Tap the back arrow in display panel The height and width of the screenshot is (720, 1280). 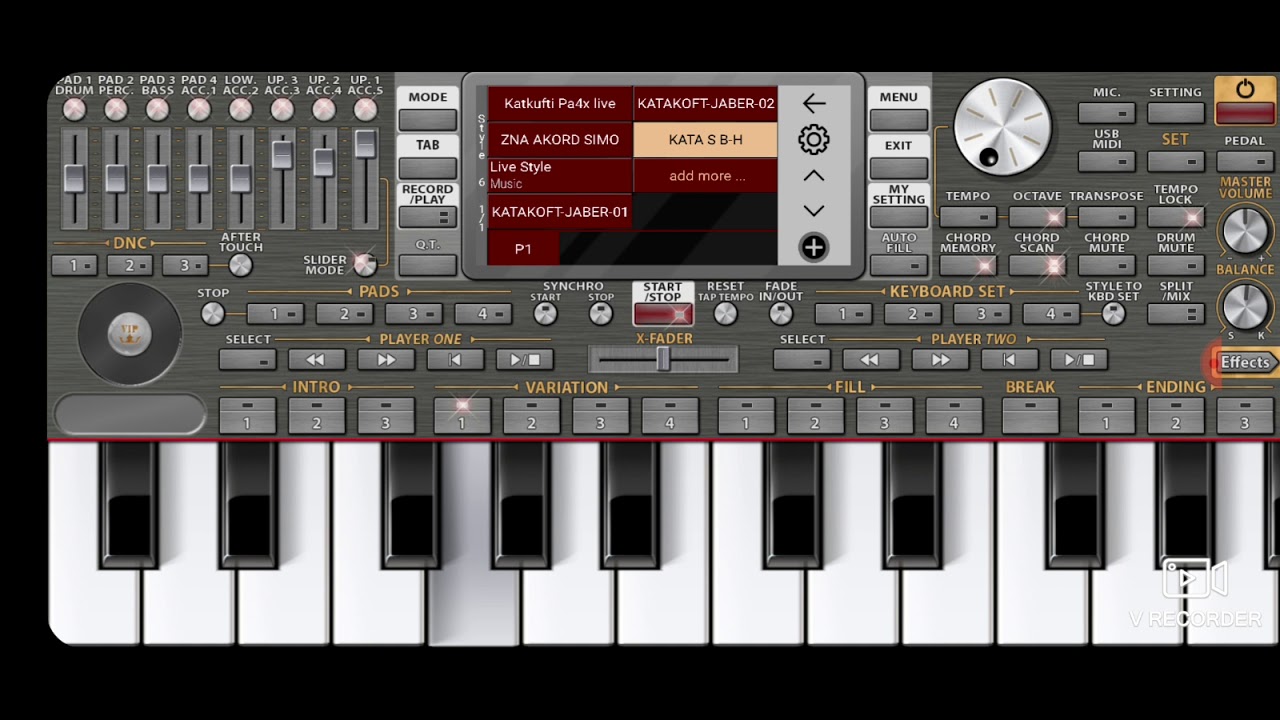[x=814, y=103]
